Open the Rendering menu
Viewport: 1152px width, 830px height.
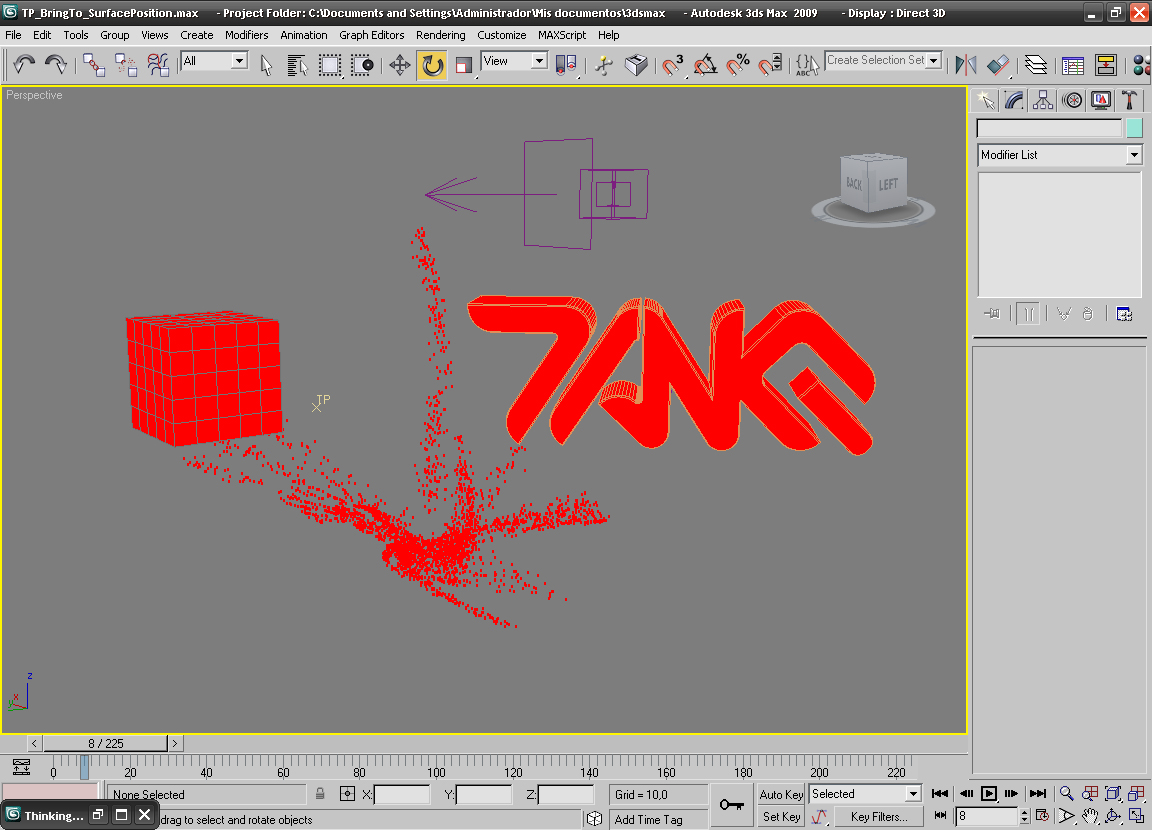pyautogui.click(x=440, y=35)
